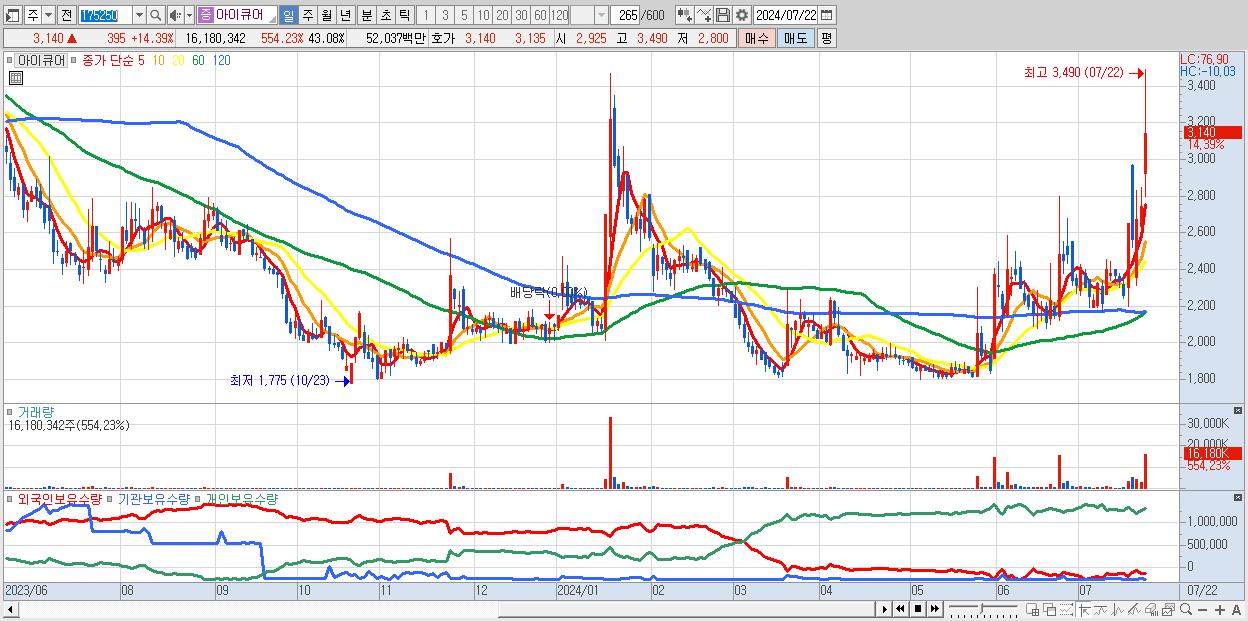Switch to the tick 틱 chart period
Viewport: 1248px width, 621px height.
click(x=404, y=15)
